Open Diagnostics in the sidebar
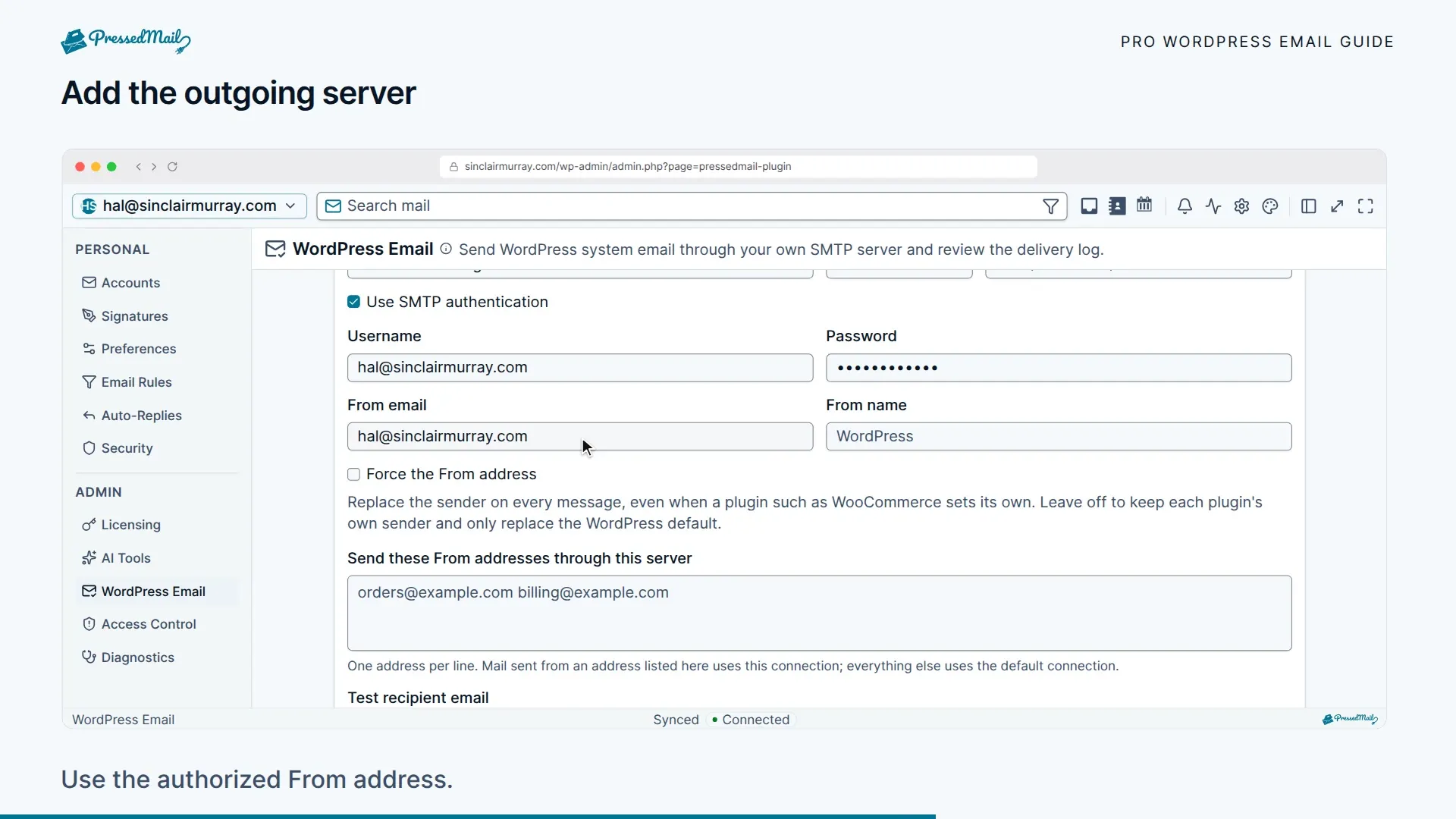Screen dimensions: 1456x819 (157, 657)
